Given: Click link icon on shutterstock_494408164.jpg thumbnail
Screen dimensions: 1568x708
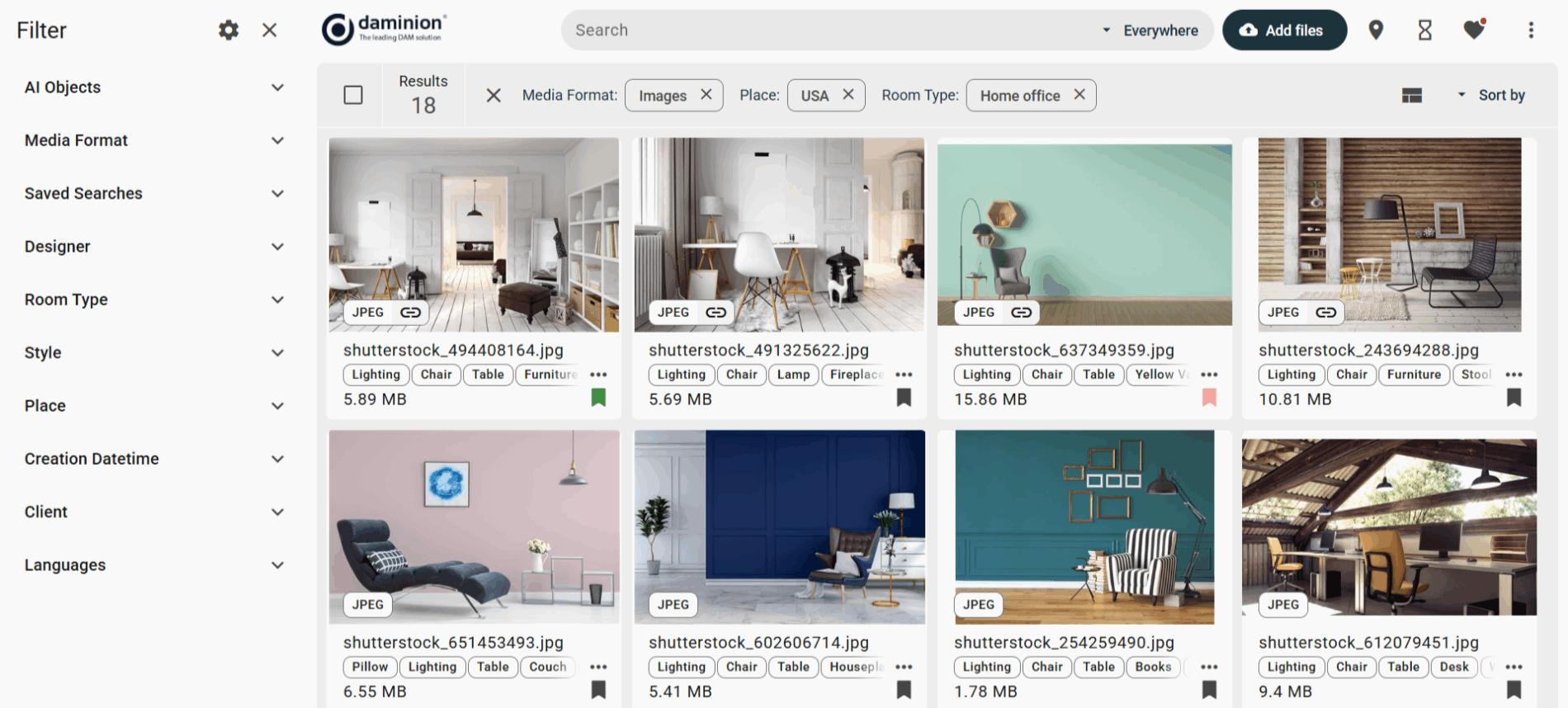Looking at the screenshot, I should (411, 313).
